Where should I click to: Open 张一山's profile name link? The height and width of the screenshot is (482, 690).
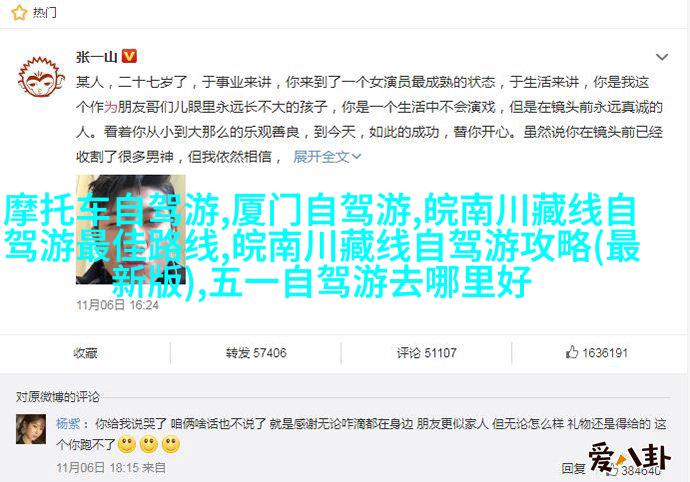[x=96, y=57]
